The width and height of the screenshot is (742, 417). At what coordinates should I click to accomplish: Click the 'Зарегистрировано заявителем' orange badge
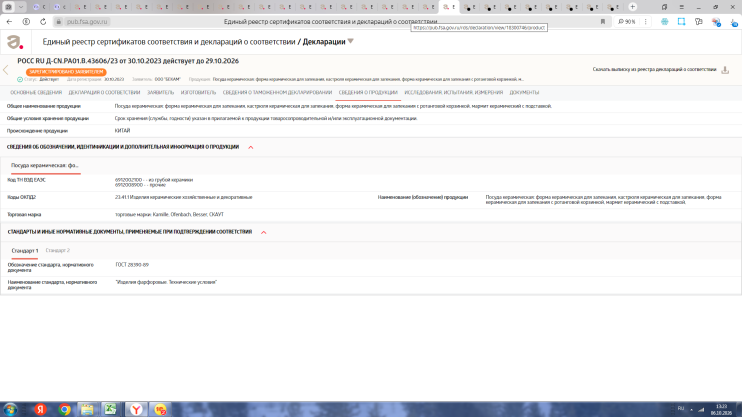click(x=66, y=72)
